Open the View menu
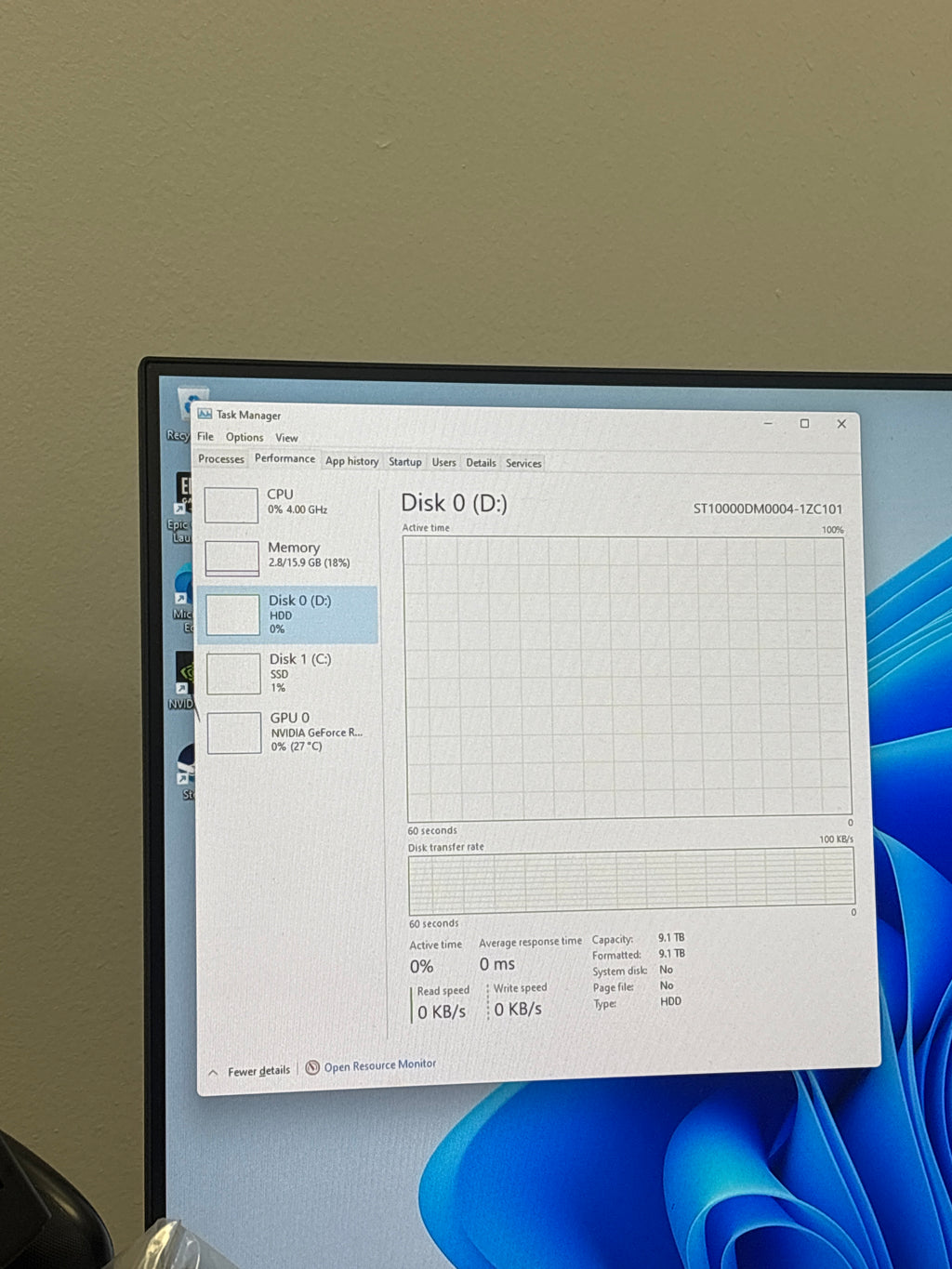Screen dimensions: 952x1269 pyautogui.click(x=286, y=438)
